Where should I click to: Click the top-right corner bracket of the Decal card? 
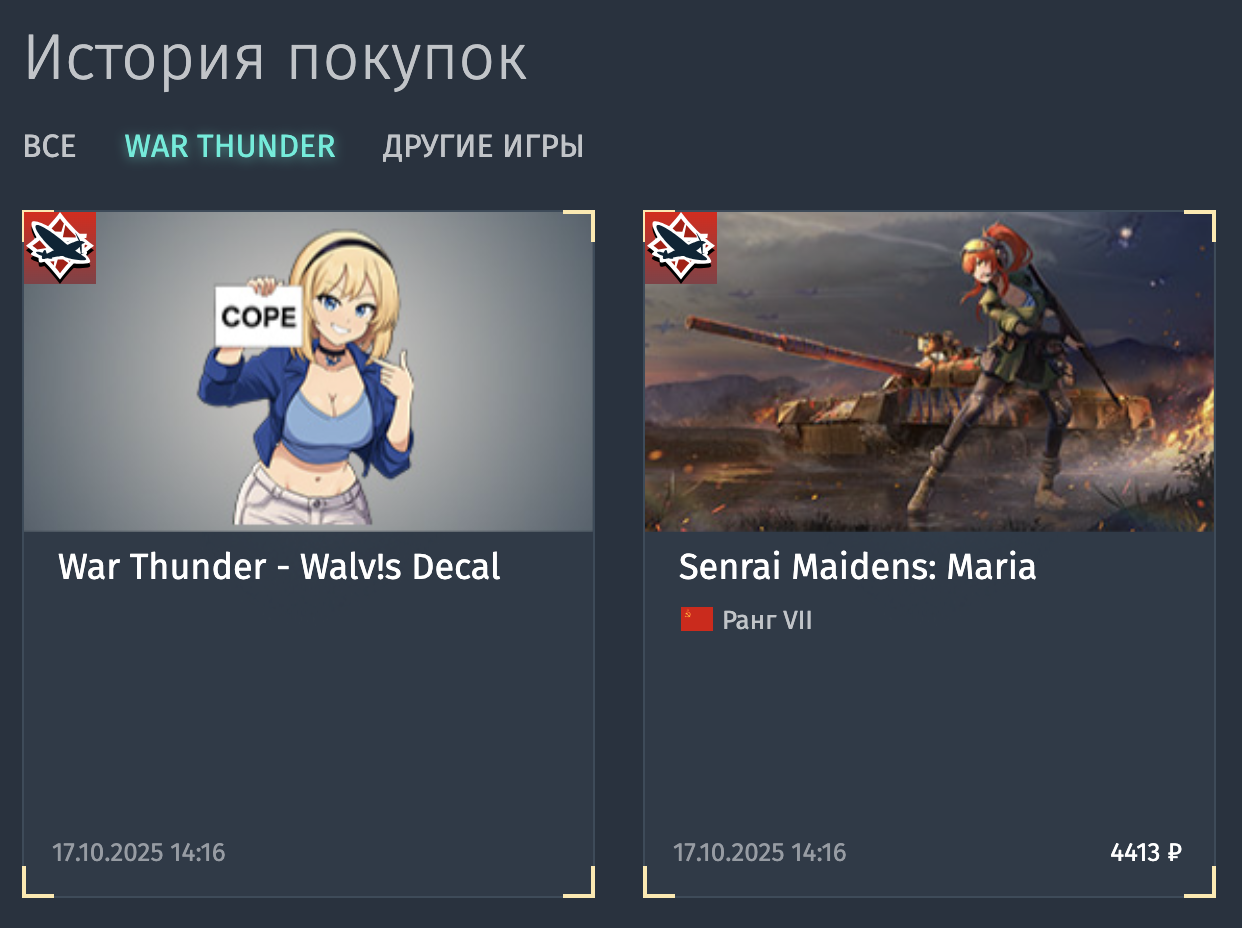pyautogui.click(x=580, y=225)
